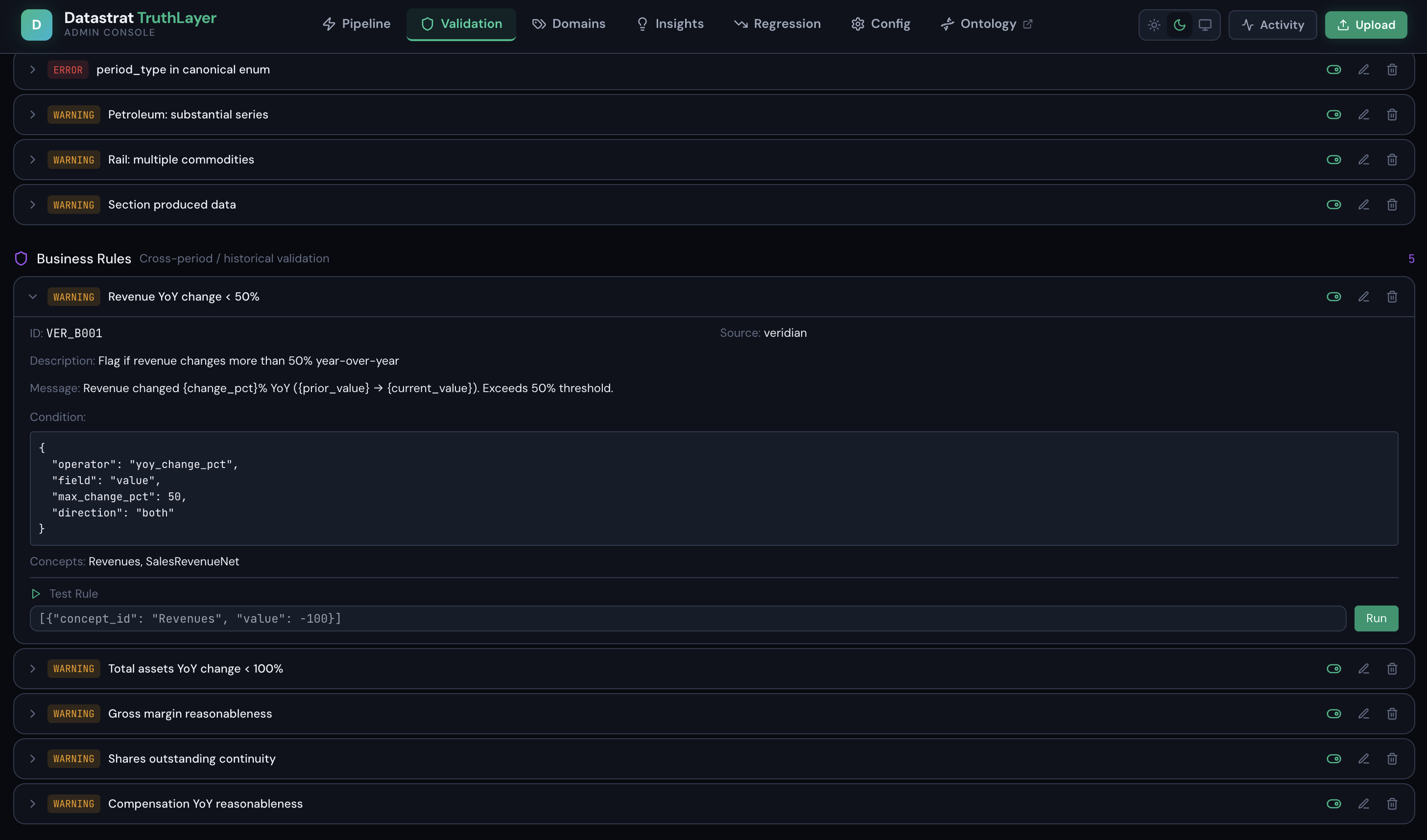This screenshot has width=1427, height=840.
Task: Delete the period_type canonical enum rule
Action: point(1392,70)
